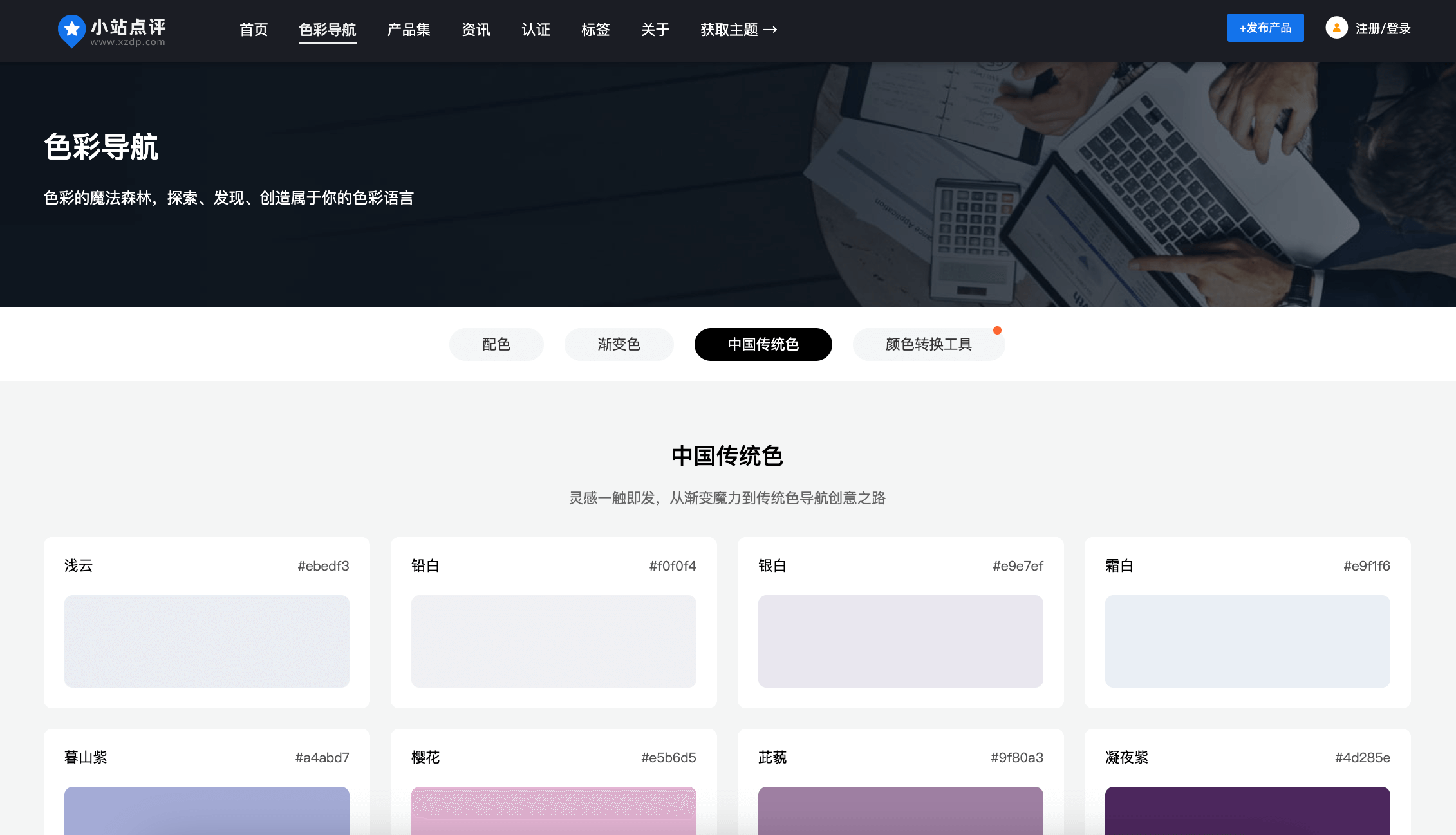Click the 茈藐 color name
The height and width of the screenshot is (835, 1456).
pos(772,757)
